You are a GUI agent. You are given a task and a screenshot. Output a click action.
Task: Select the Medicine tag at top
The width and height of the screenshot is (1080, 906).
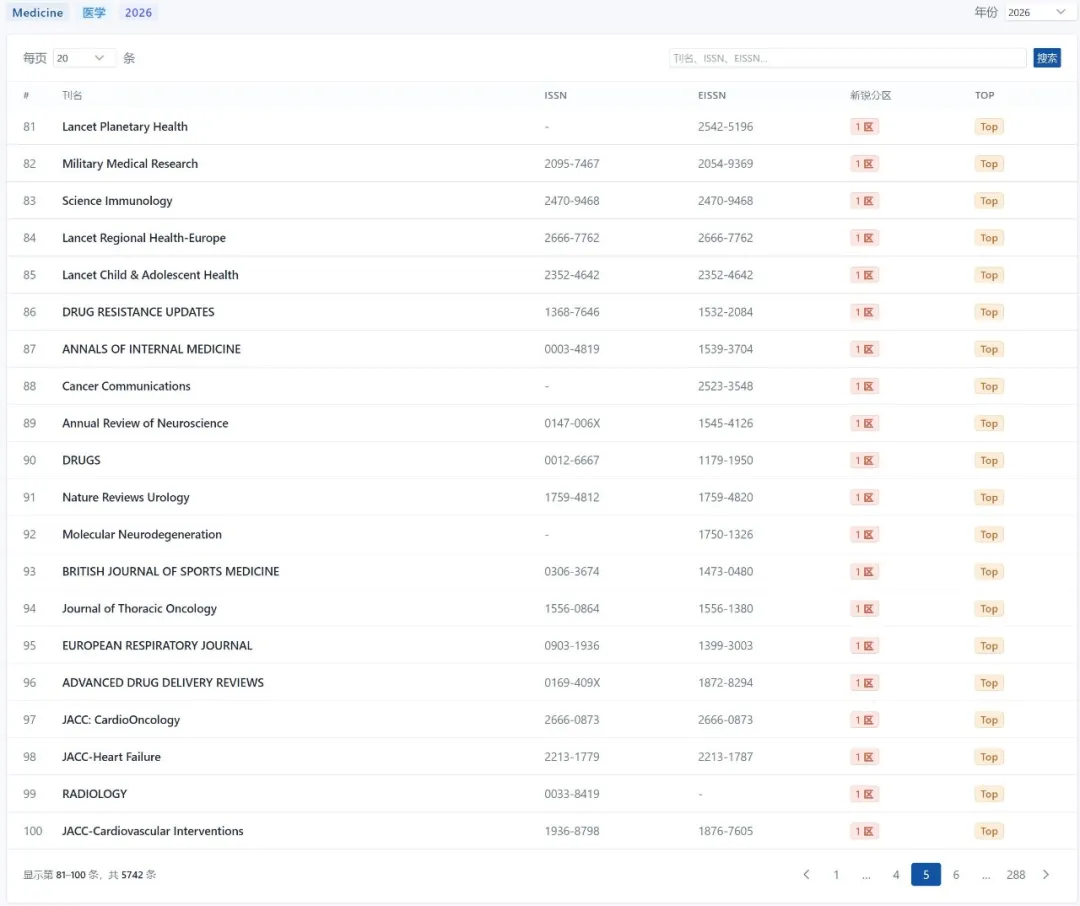pos(38,13)
